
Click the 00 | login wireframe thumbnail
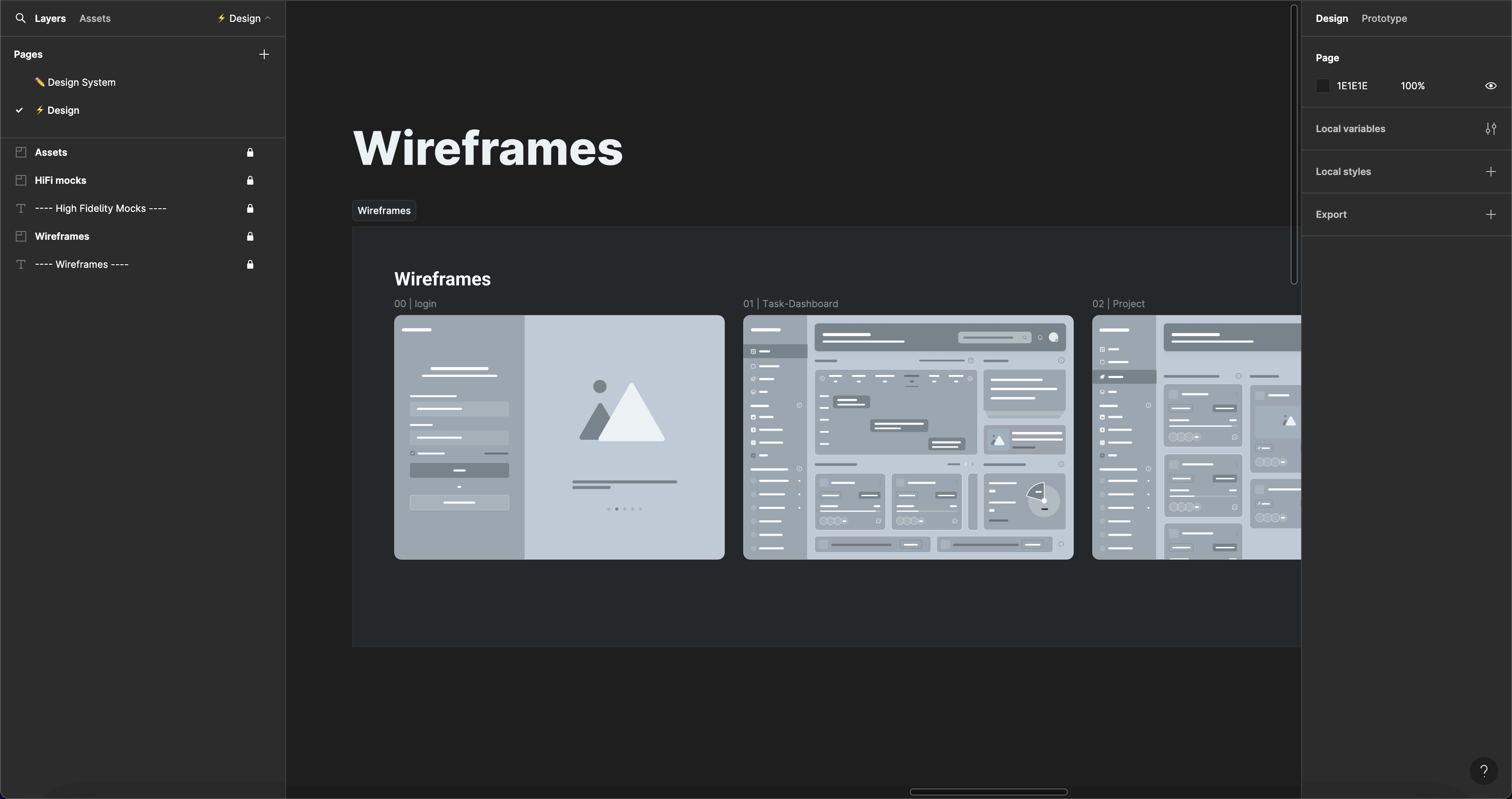click(x=559, y=438)
